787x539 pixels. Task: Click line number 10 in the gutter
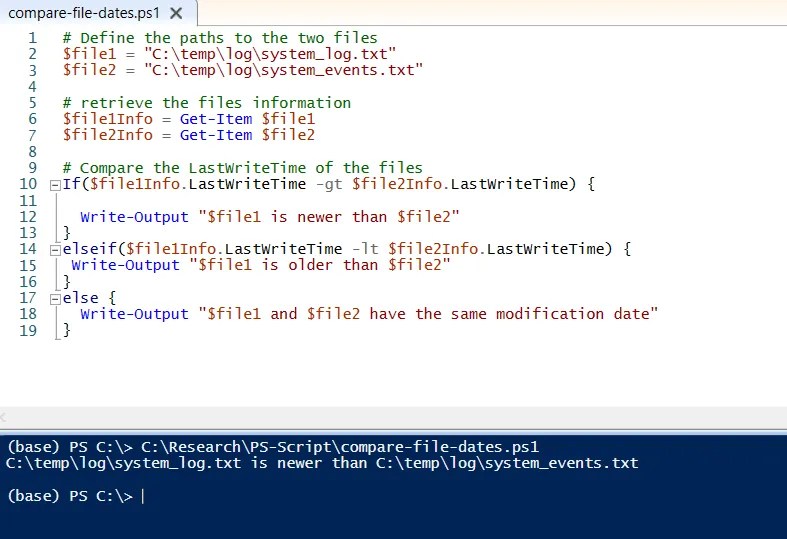click(x=28, y=184)
